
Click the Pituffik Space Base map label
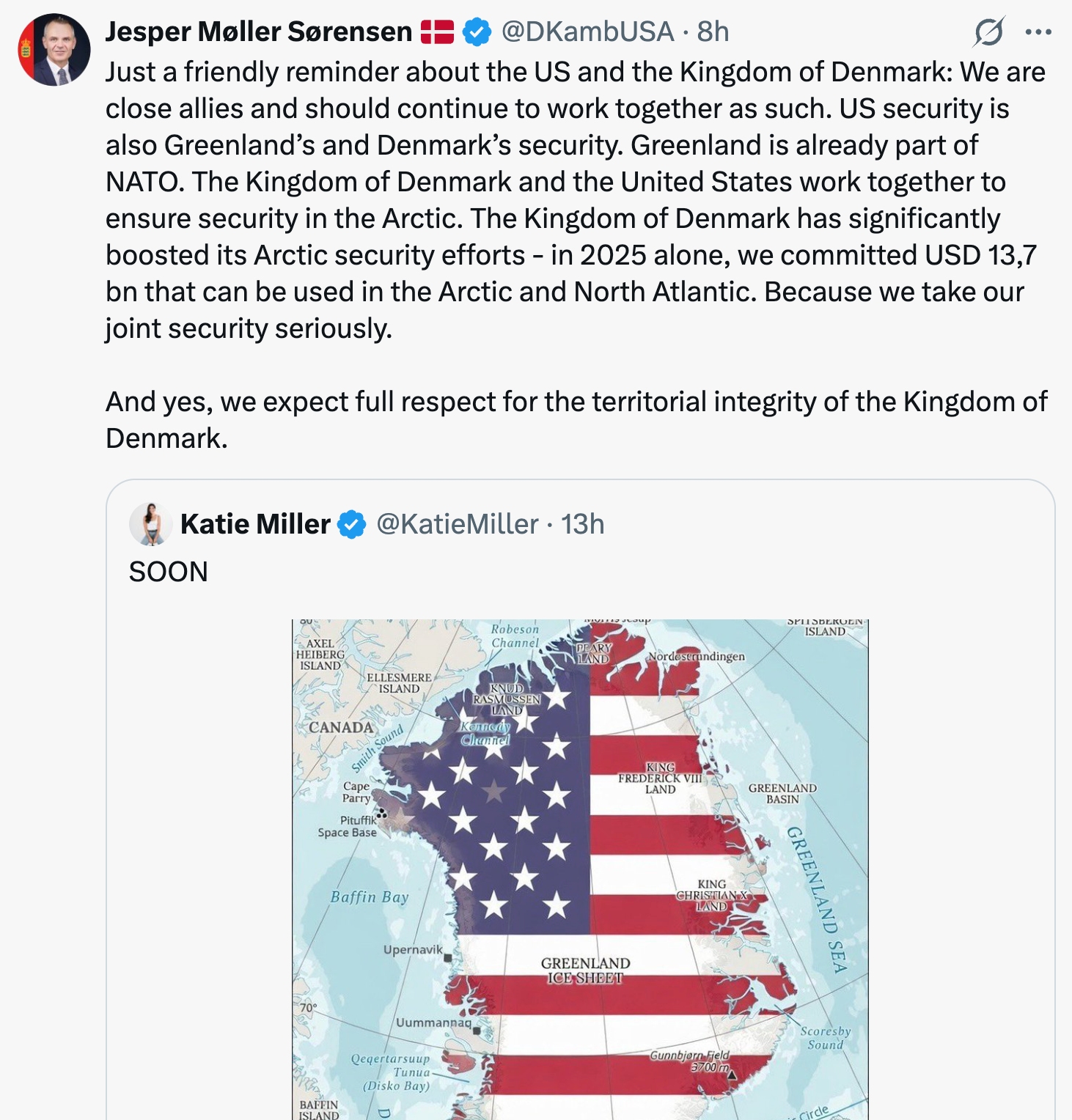[348, 826]
